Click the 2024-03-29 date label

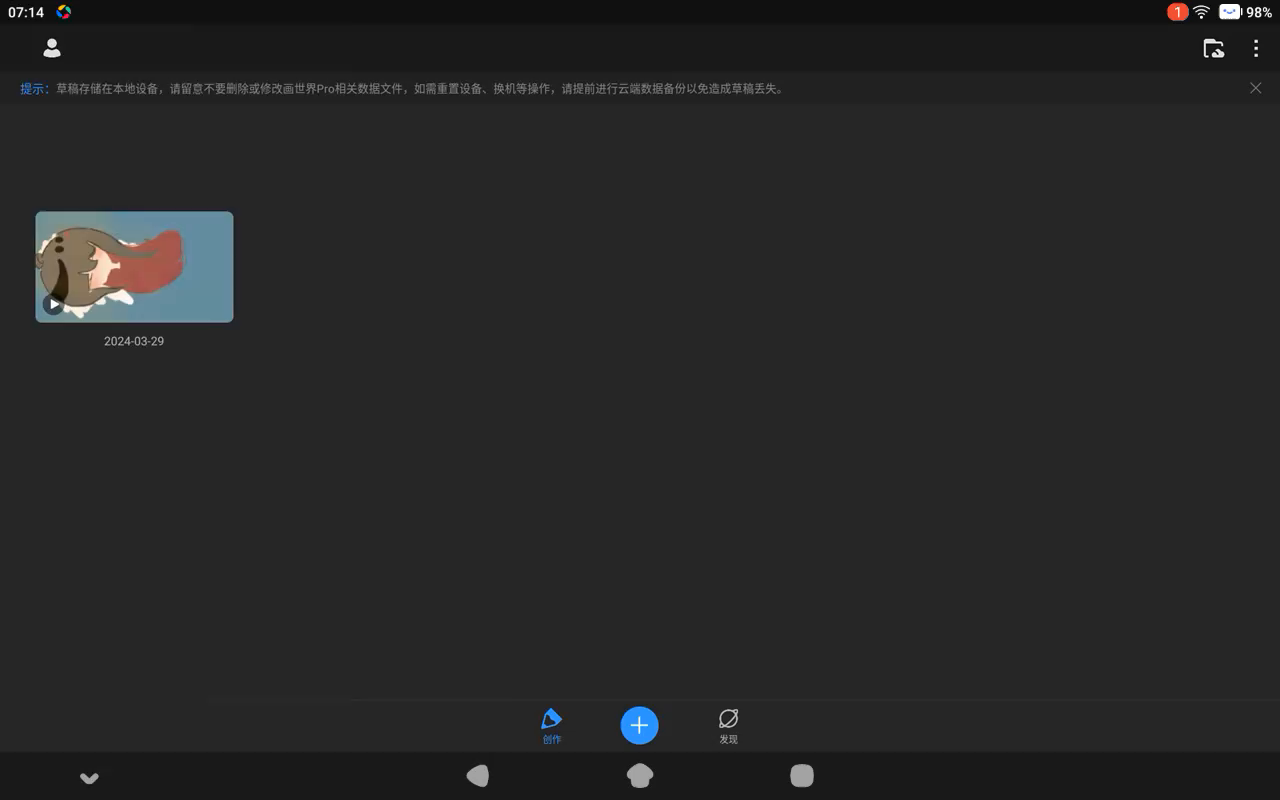click(134, 341)
